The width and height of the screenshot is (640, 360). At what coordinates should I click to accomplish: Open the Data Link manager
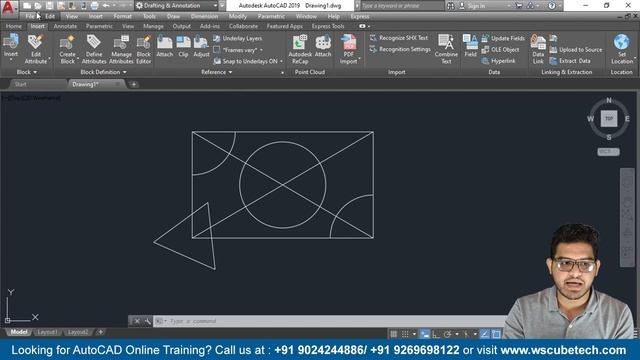tap(538, 49)
